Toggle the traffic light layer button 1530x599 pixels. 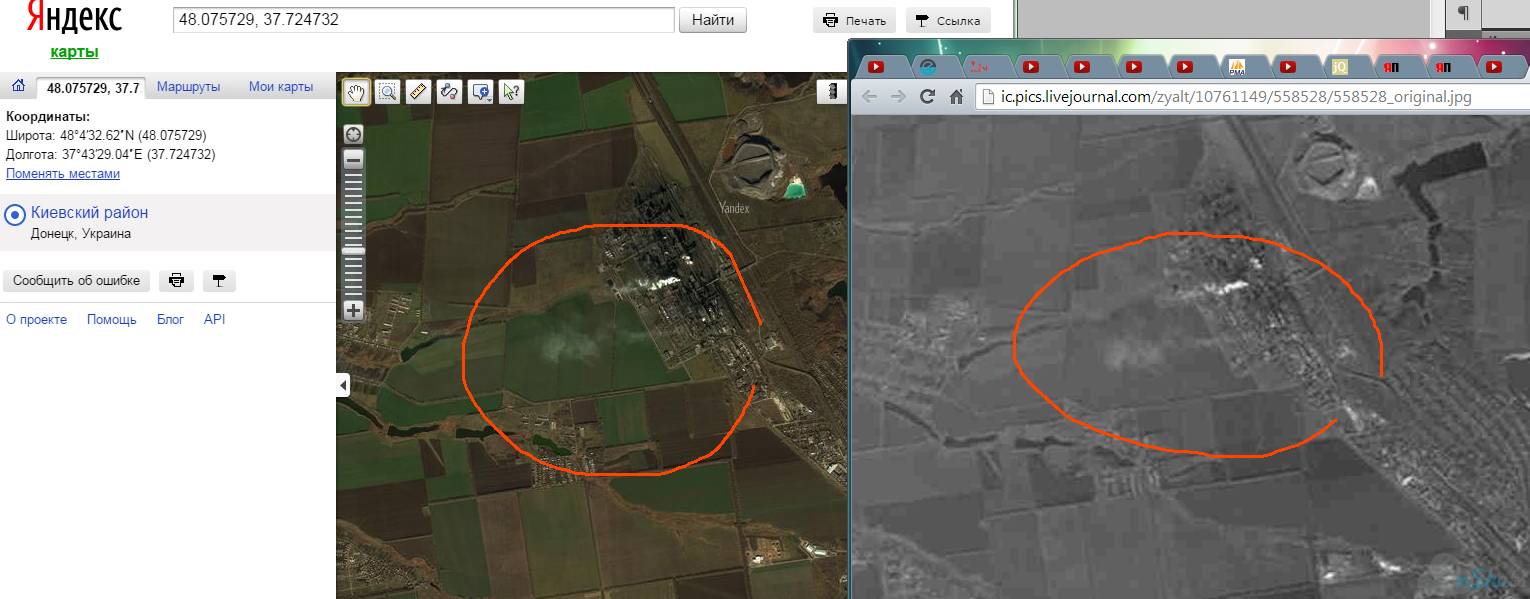(831, 91)
